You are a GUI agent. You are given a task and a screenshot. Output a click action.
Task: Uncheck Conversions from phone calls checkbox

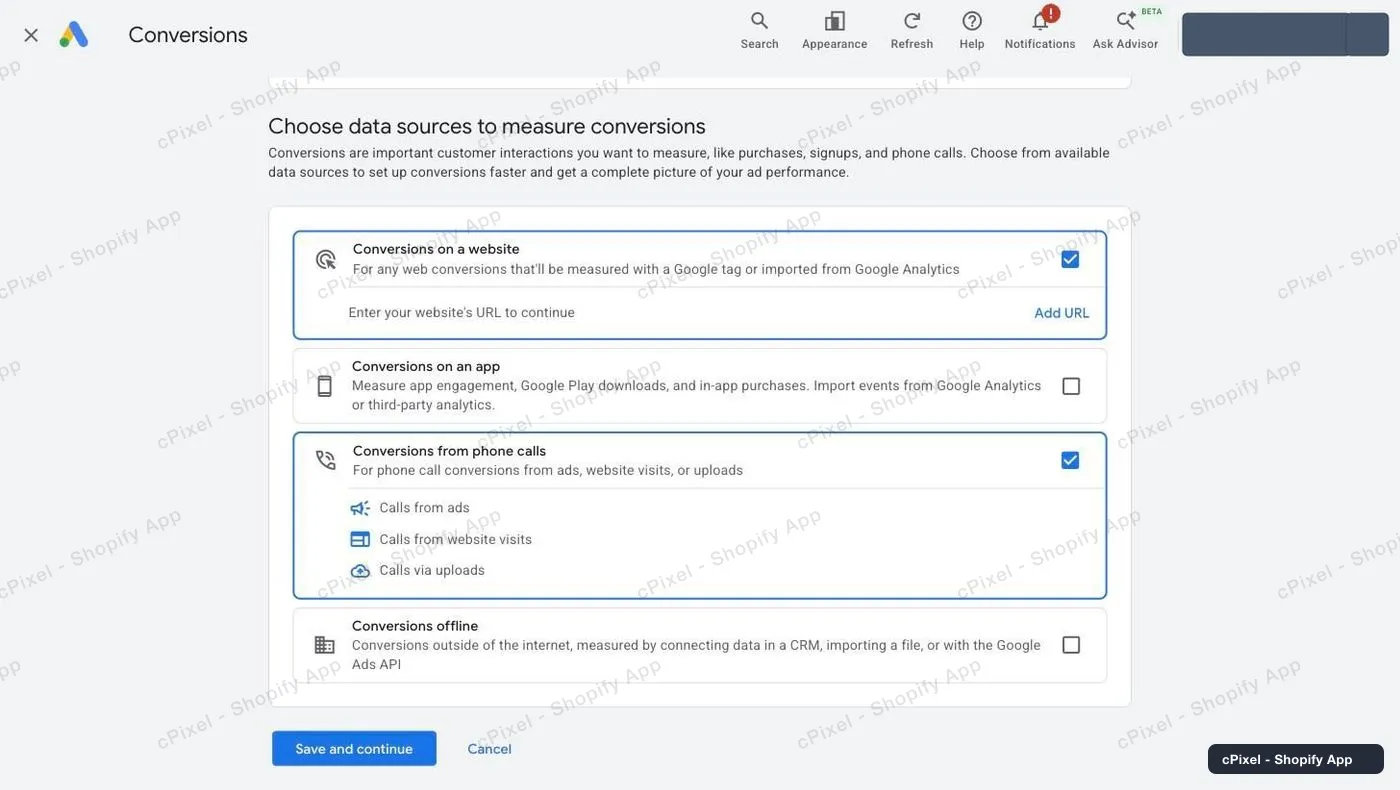1070,460
